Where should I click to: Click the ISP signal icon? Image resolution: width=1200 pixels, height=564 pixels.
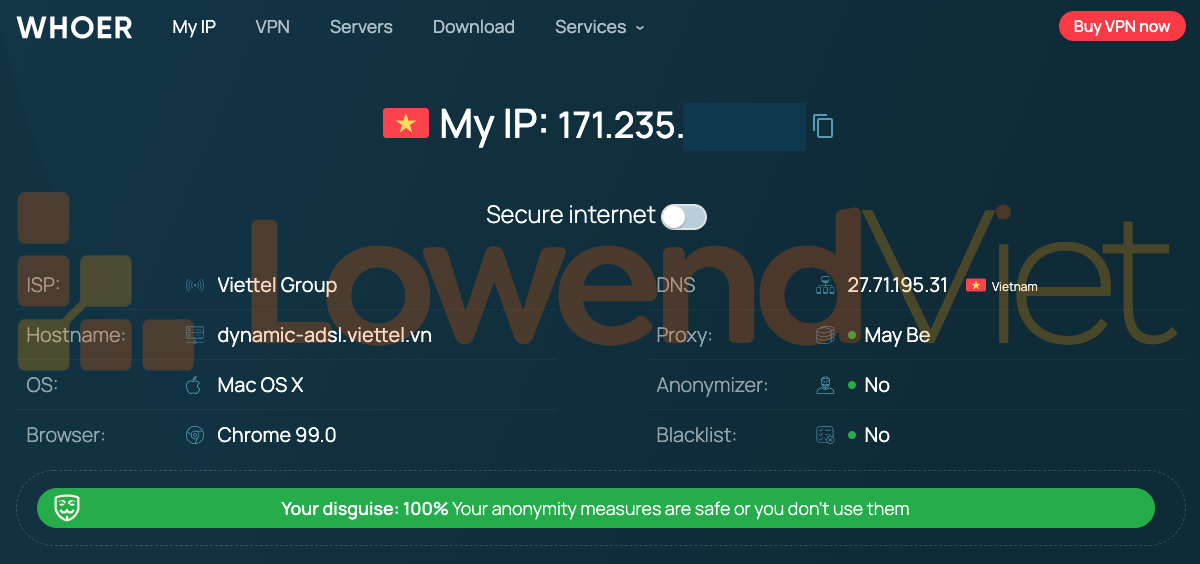tap(195, 286)
